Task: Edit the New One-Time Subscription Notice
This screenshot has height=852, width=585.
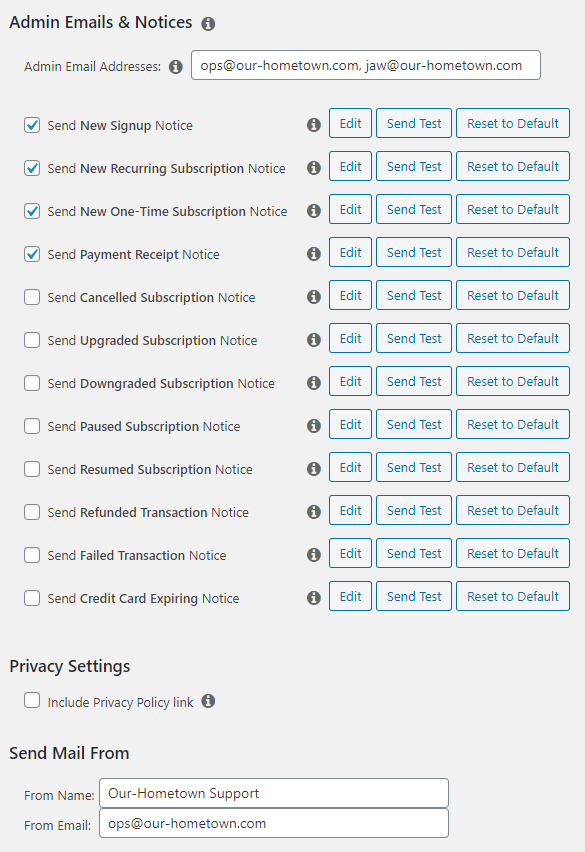Action: pos(350,209)
